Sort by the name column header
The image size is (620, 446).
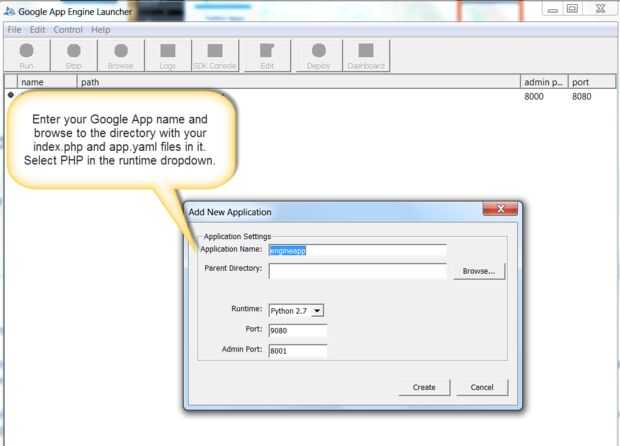(47, 82)
